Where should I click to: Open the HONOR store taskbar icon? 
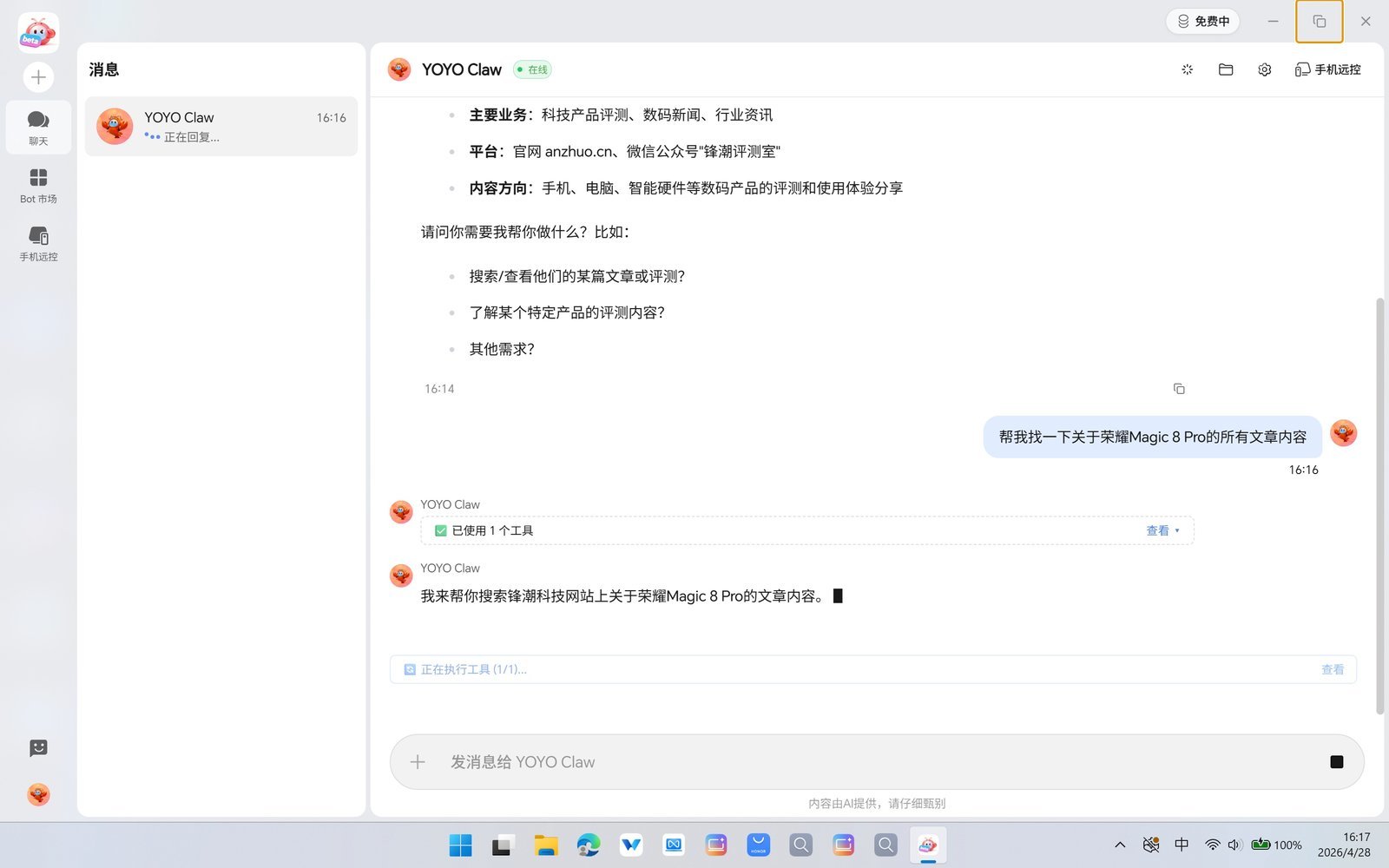758,845
